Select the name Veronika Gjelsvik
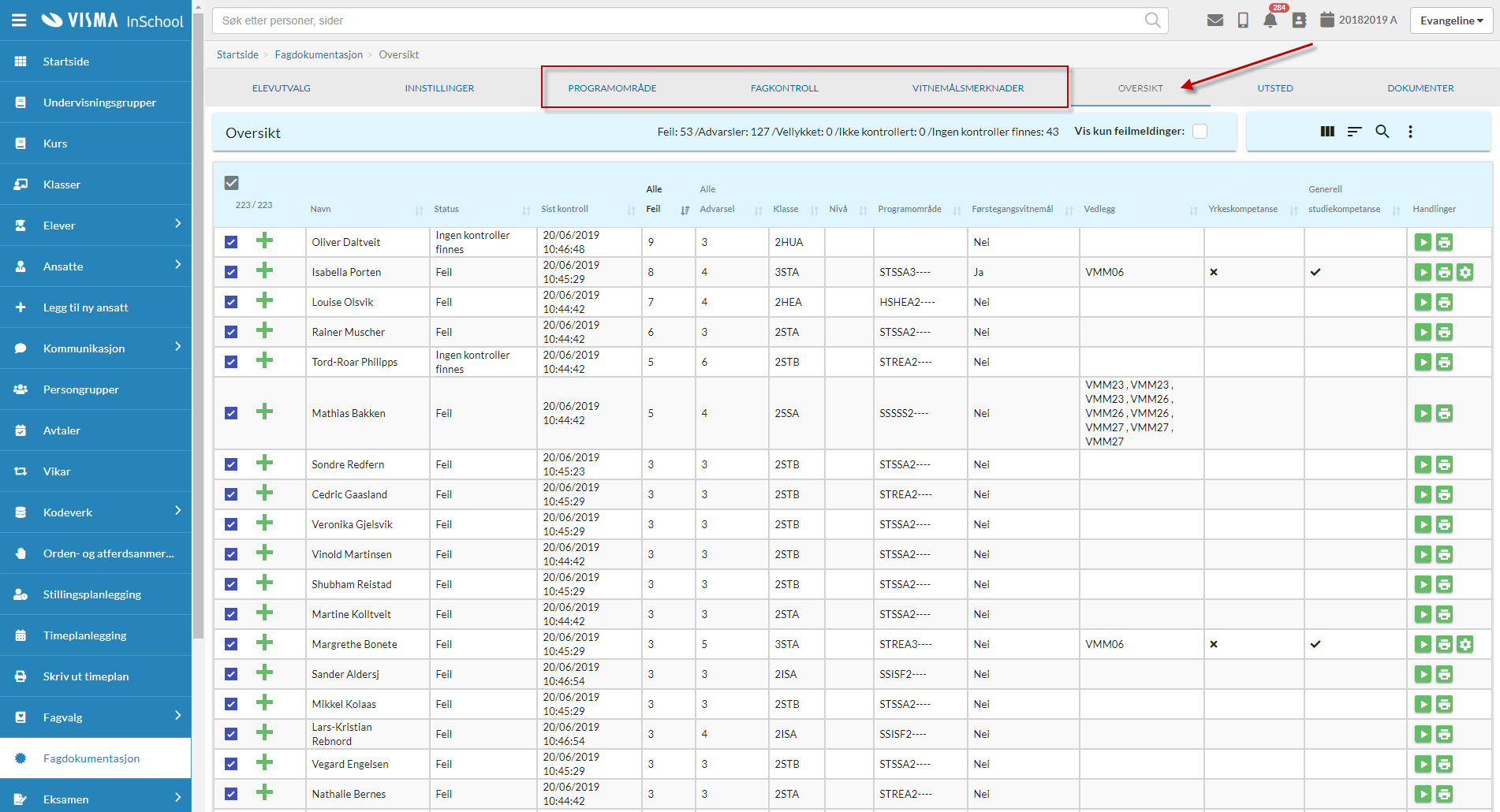1500x812 pixels. (352, 524)
